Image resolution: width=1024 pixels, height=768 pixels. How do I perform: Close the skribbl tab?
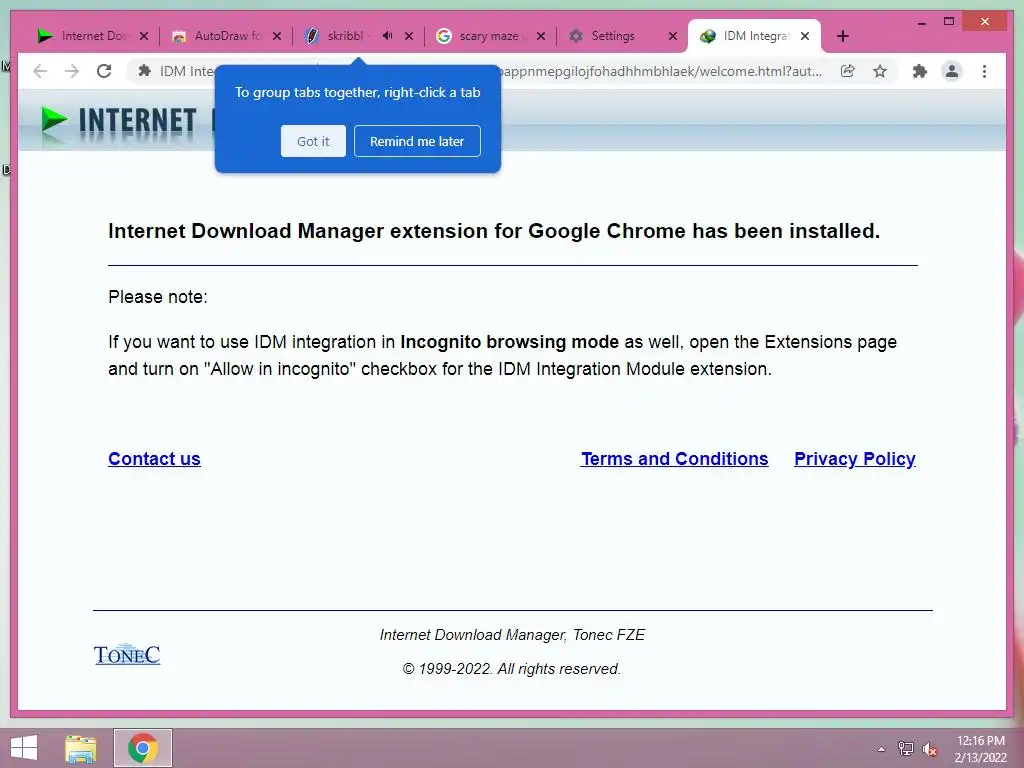point(409,36)
